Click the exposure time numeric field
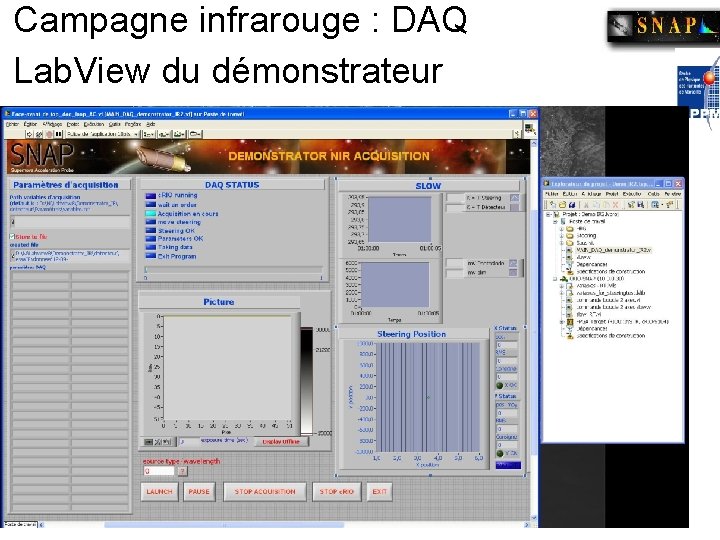The width and height of the screenshot is (720, 540). pyautogui.click(x=188, y=442)
